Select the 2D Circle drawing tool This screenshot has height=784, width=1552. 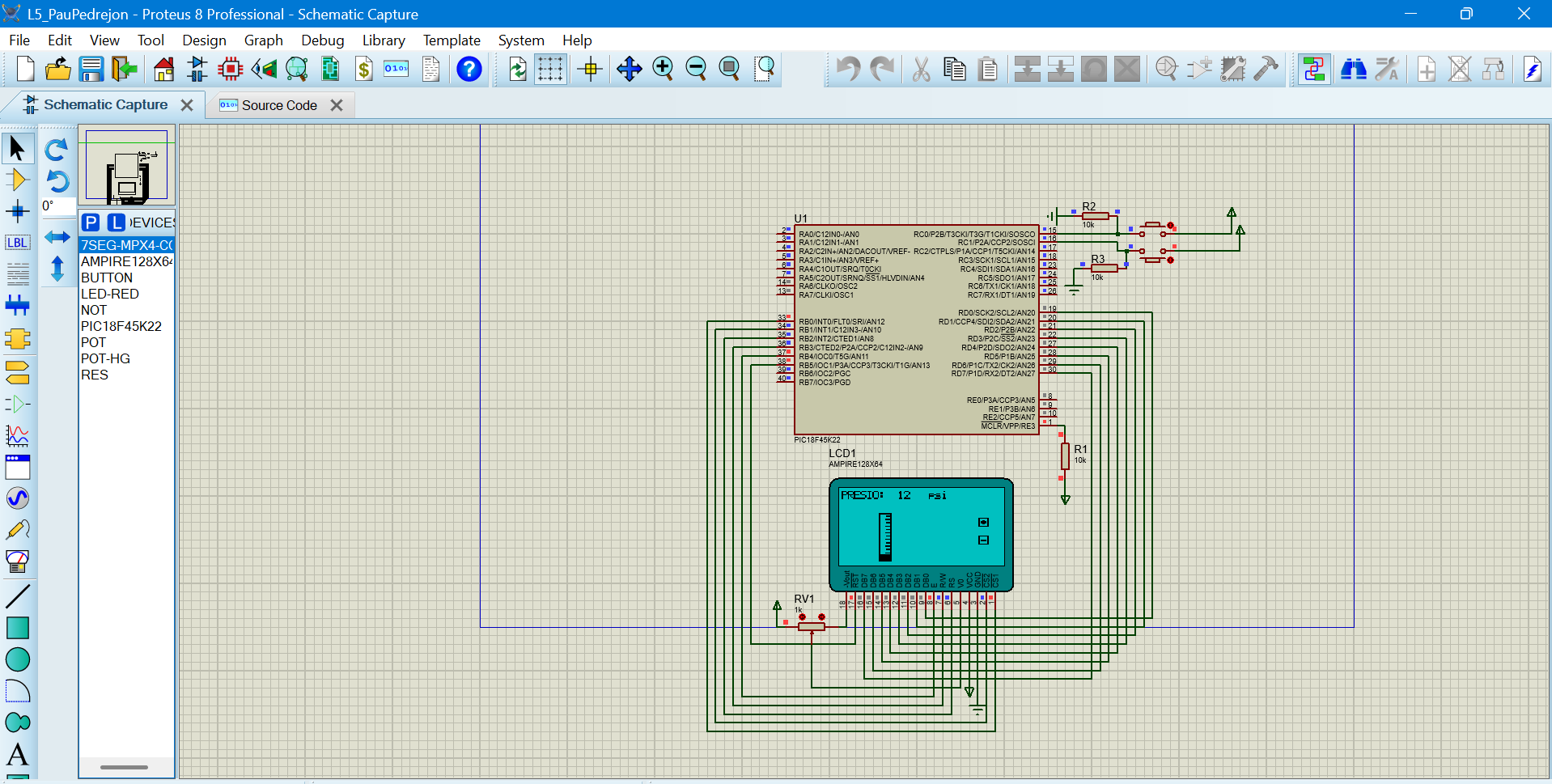17,659
